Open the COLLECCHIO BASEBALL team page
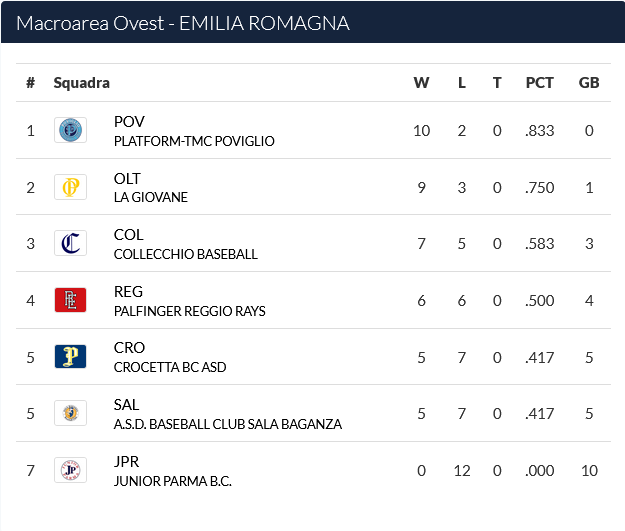The width and height of the screenshot is (625, 531). click(186, 254)
